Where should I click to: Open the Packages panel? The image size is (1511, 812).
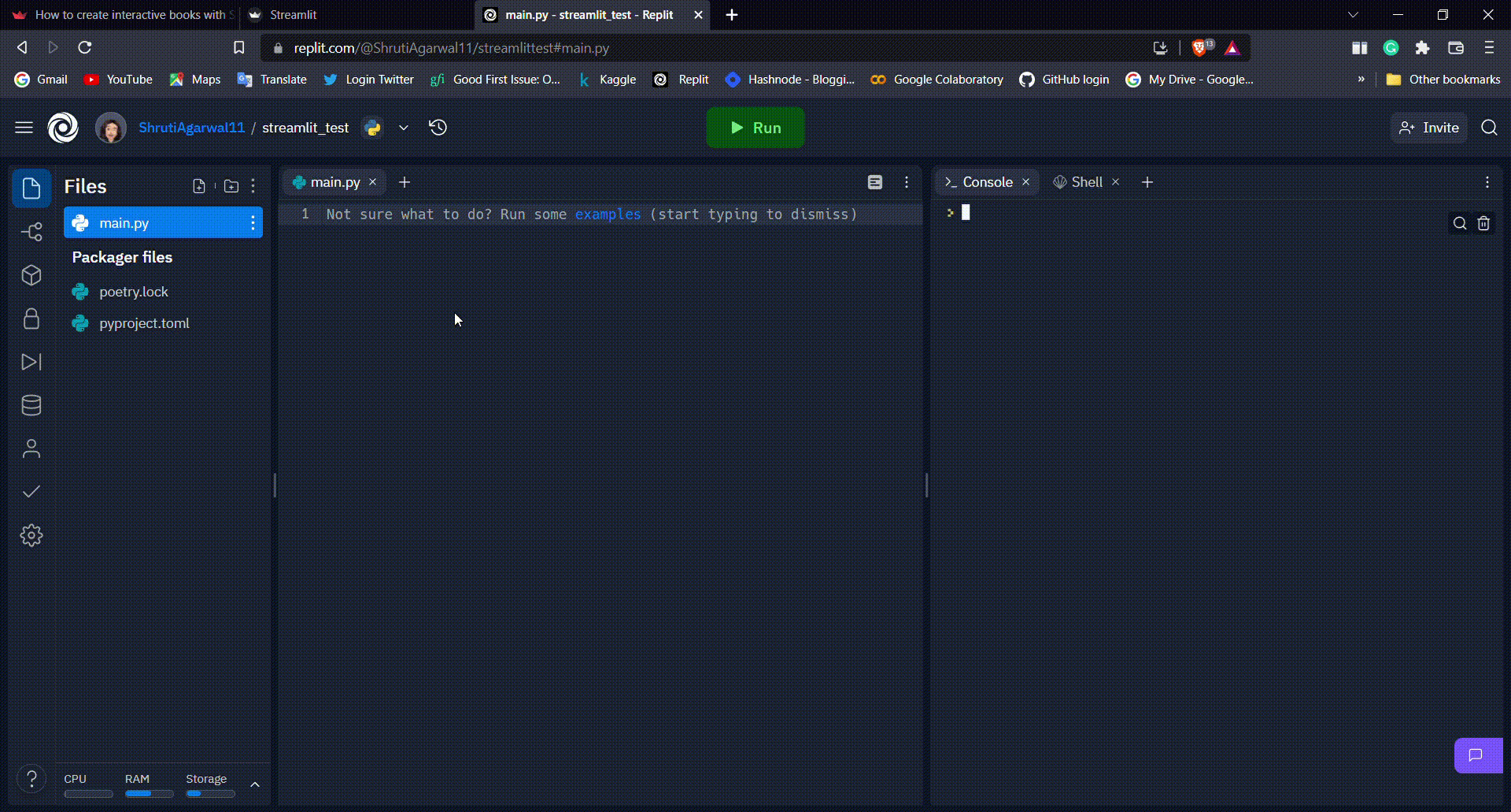tap(31, 275)
